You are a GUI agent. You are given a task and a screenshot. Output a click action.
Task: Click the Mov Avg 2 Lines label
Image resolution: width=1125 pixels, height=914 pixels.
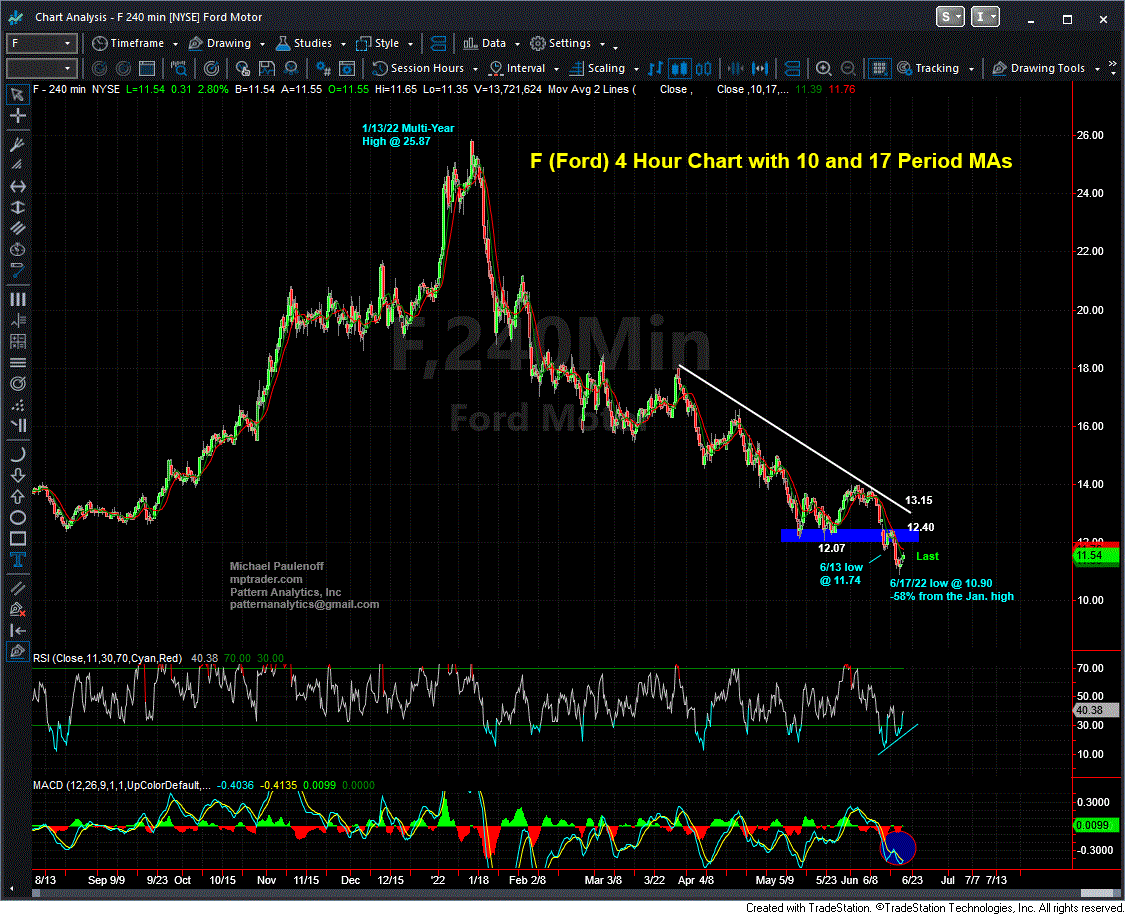pos(592,89)
